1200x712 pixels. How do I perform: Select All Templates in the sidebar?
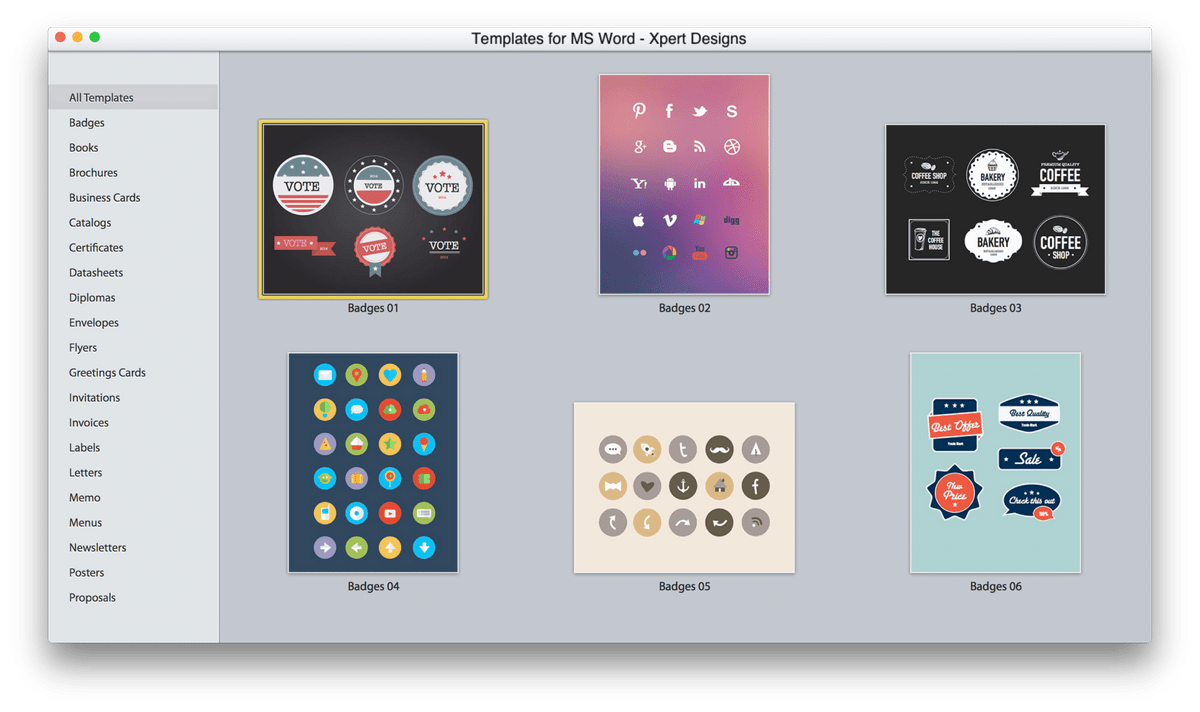(x=133, y=97)
